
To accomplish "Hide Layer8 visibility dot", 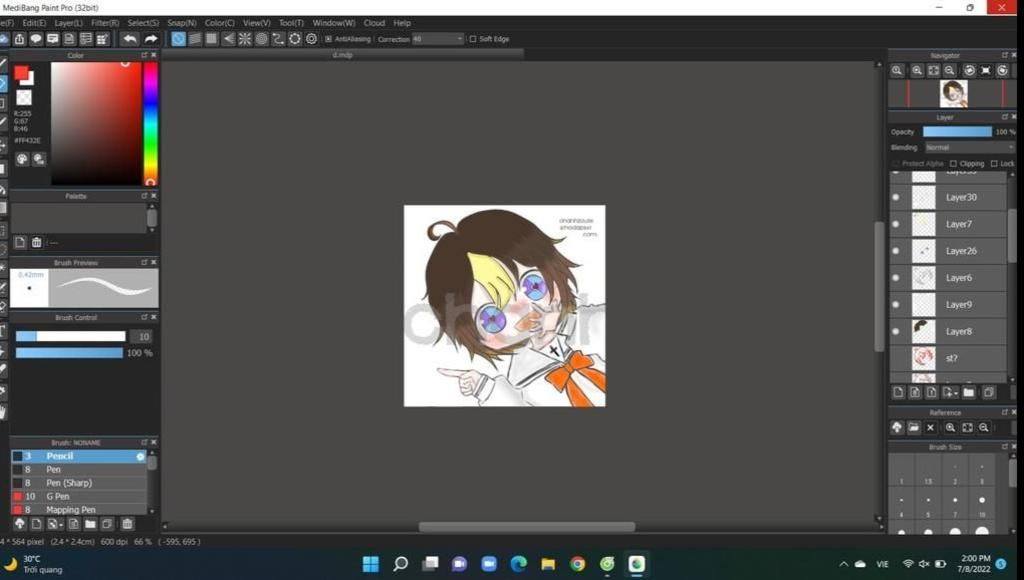I will [x=896, y=331].
